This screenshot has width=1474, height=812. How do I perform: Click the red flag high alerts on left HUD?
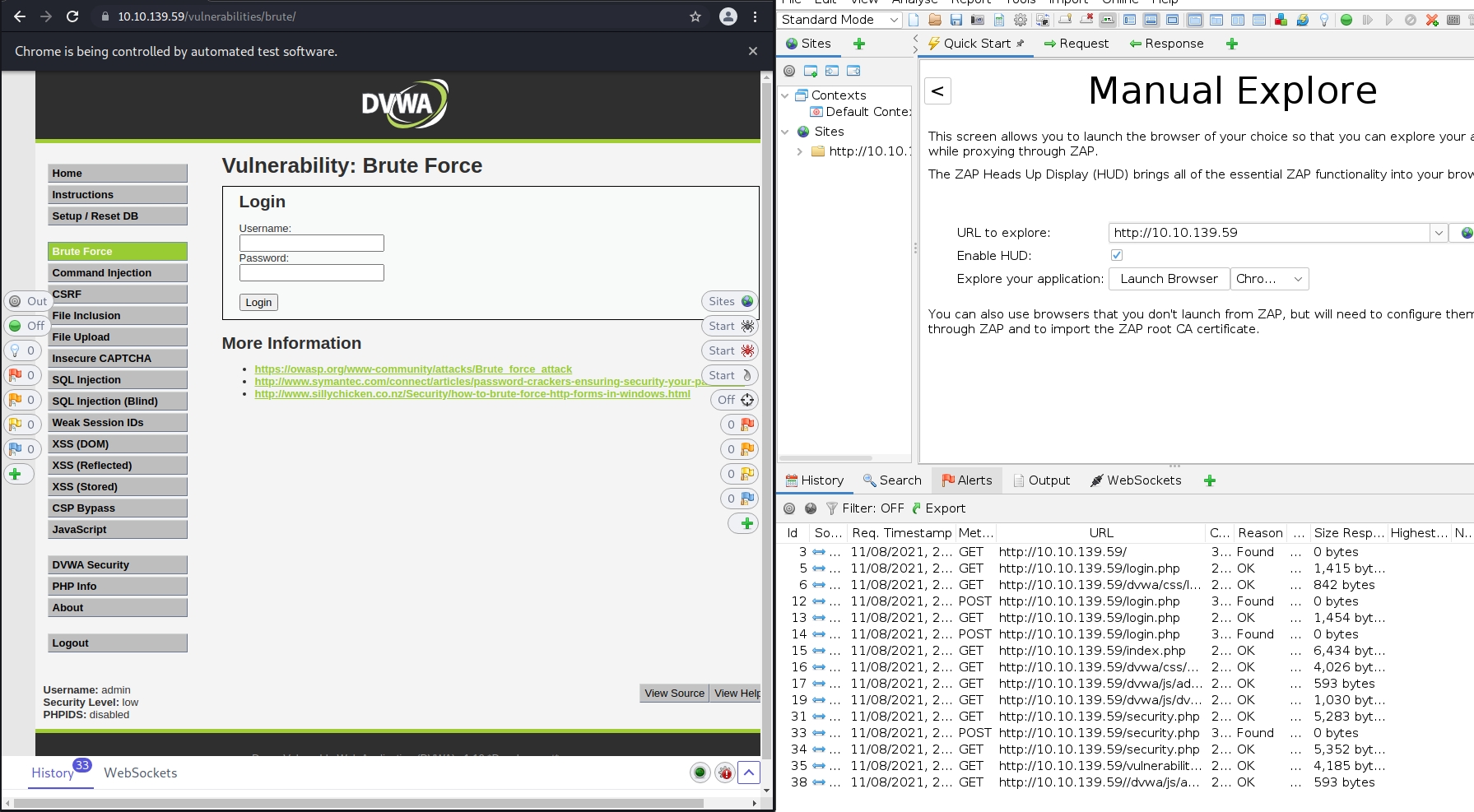(x=21, y=375)
